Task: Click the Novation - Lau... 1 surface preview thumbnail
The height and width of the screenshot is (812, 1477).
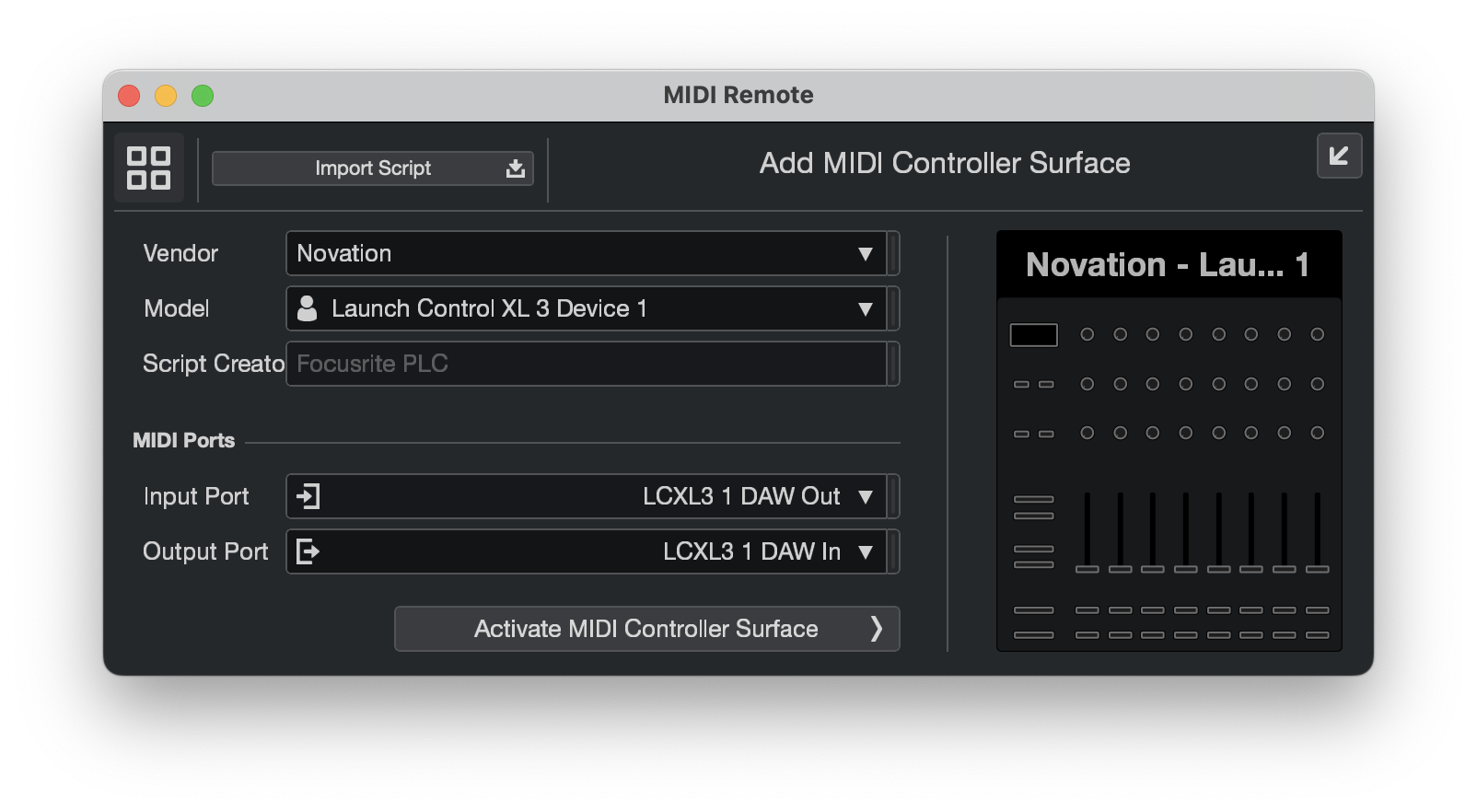Action: (1169, 441)
